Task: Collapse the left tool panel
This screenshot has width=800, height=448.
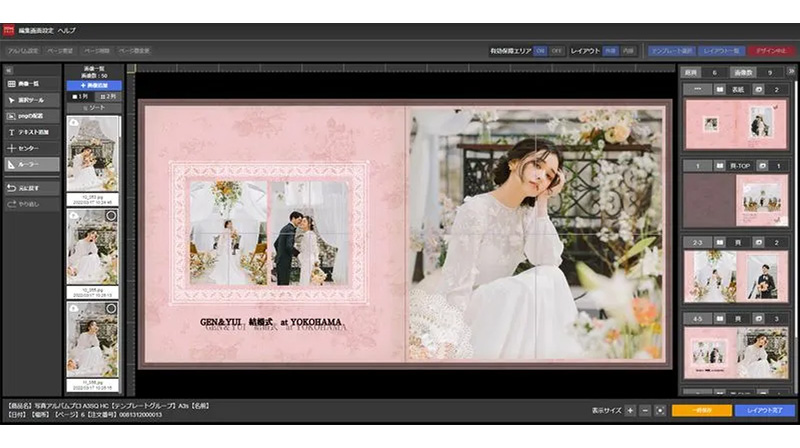Action: [9, 71]
